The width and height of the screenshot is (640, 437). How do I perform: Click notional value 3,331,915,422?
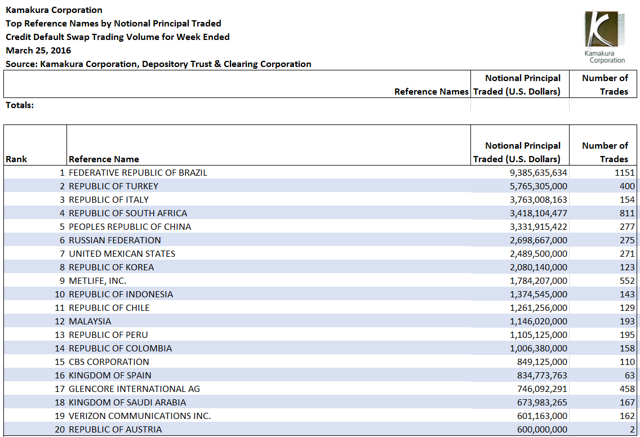pyautogui.click(x=538, y=226)
